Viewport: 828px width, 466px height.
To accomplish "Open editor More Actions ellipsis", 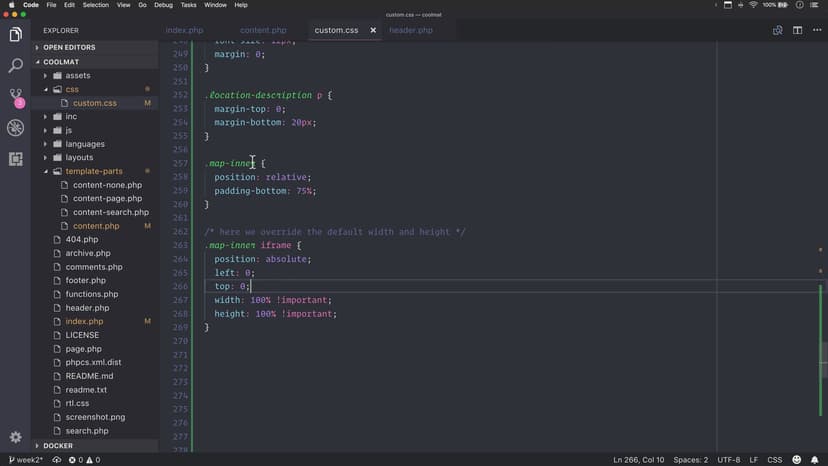I will [816, 30].
